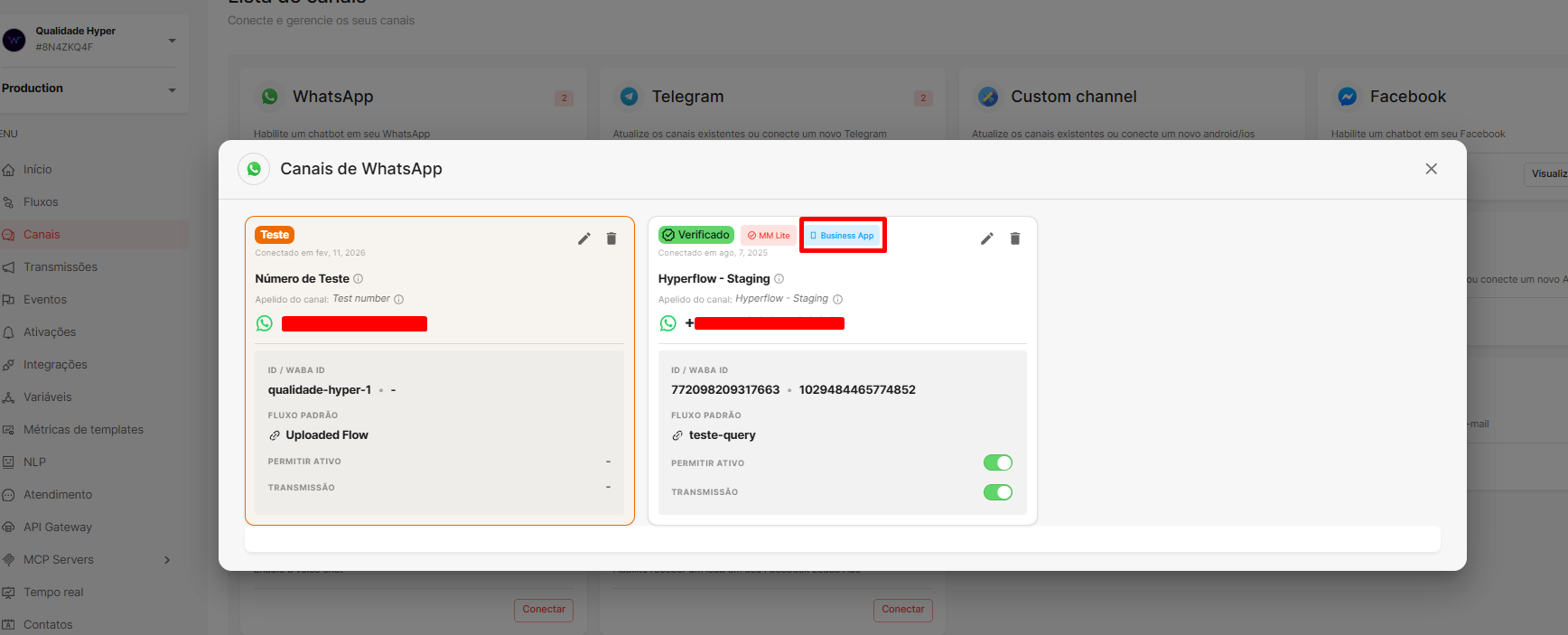This screenshot has width=1568, height=635.
Task: Open Fluxos in the sidebar
Action: coord(41,202)
